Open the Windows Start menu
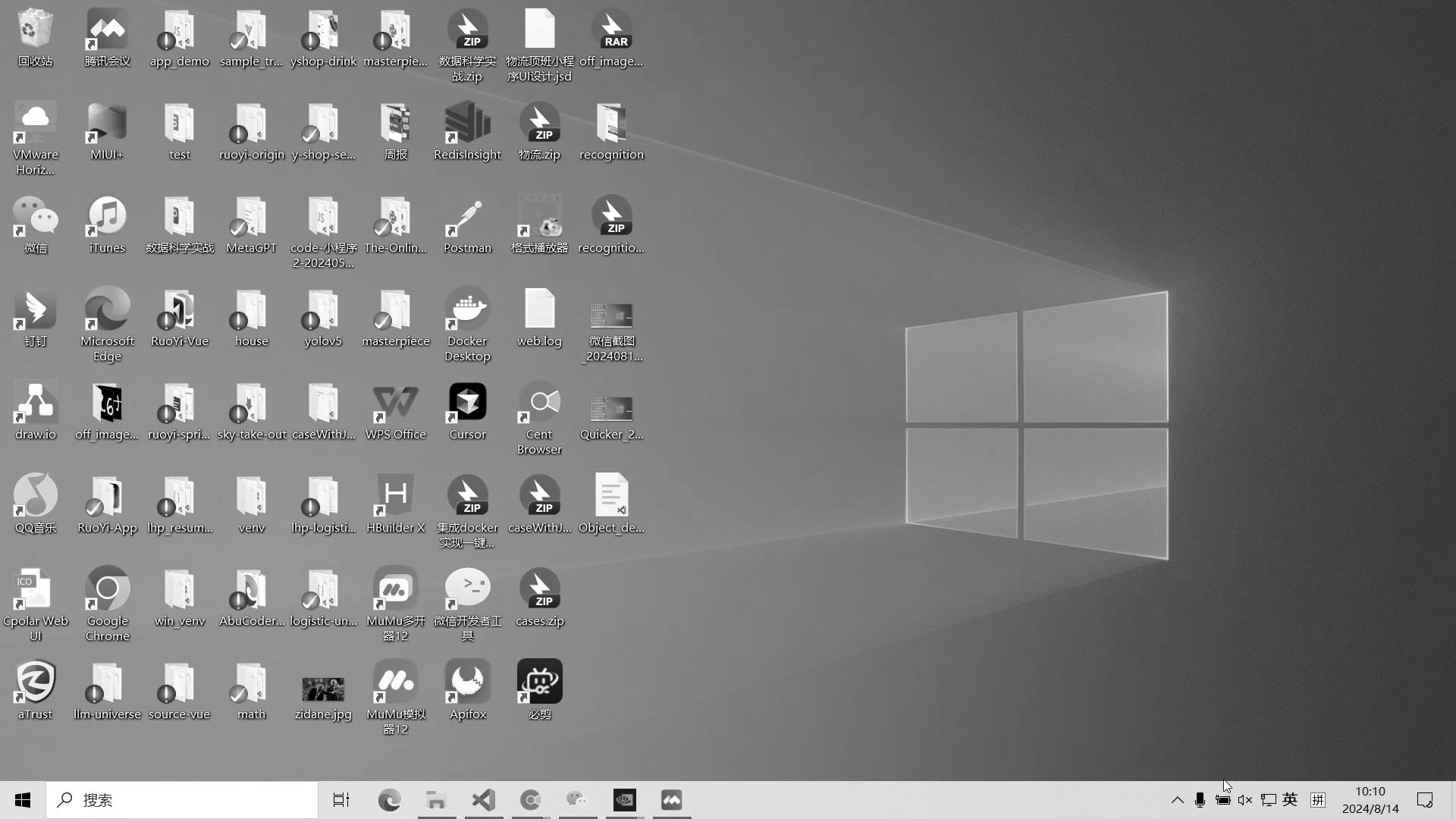The height and width of the screenshot is (819, 1456). click(23, 800)
